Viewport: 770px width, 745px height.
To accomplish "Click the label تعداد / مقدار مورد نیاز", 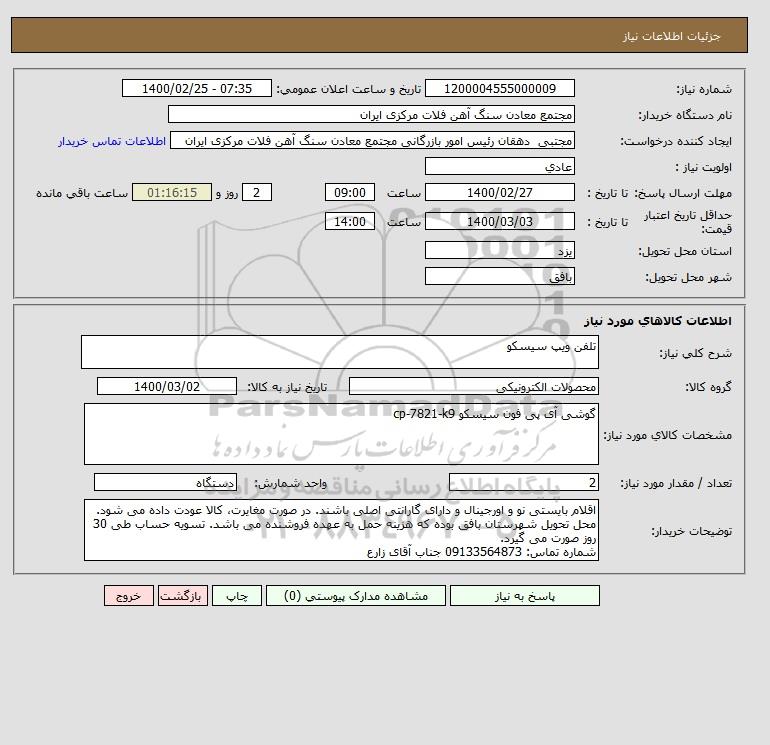I will (x=676, y=483).
